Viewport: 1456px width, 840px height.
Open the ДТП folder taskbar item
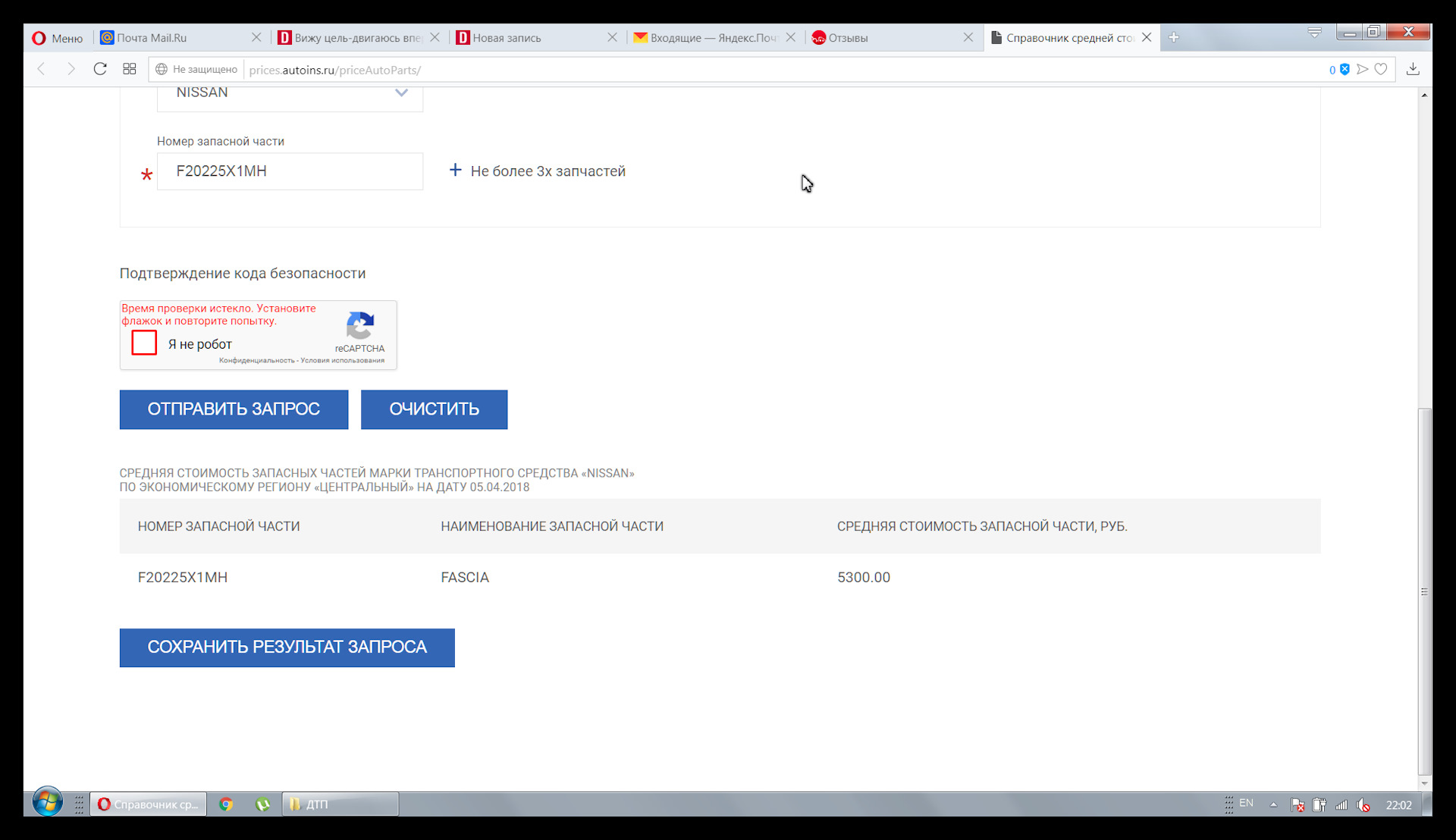pyautogui.click(x=340, y=804)
